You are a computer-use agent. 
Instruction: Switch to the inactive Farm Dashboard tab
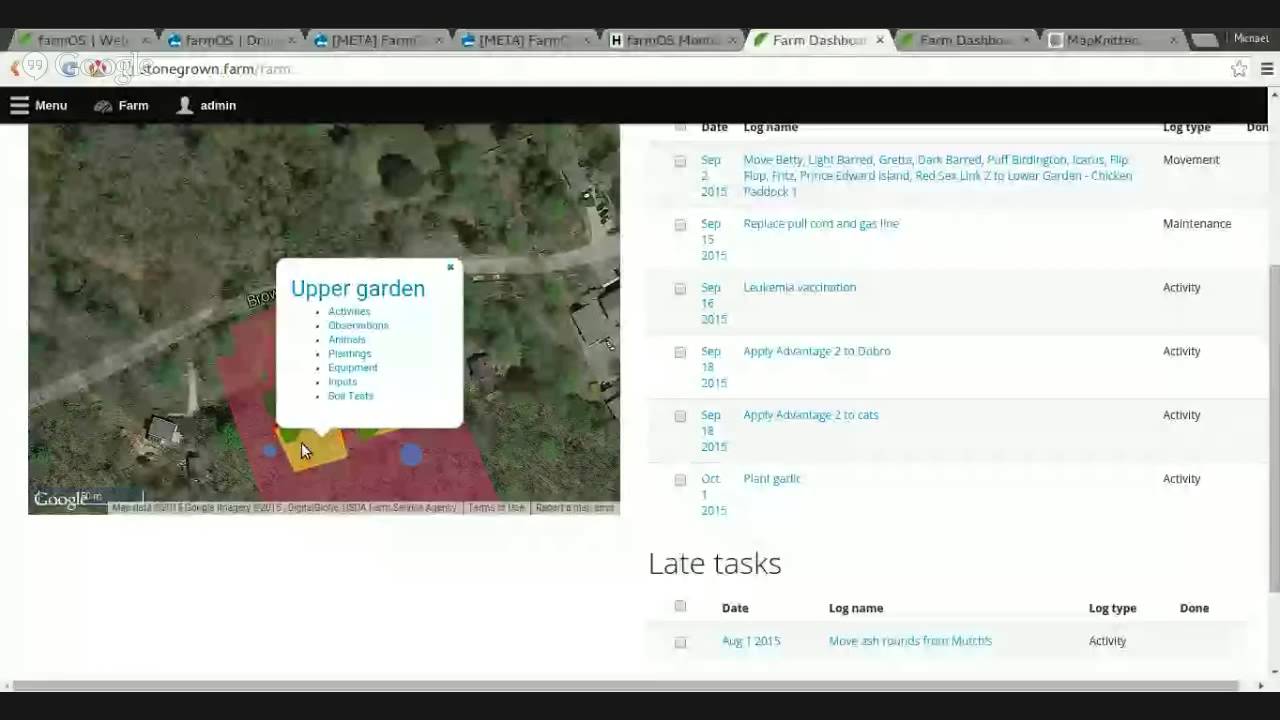(x=964, y=41)
